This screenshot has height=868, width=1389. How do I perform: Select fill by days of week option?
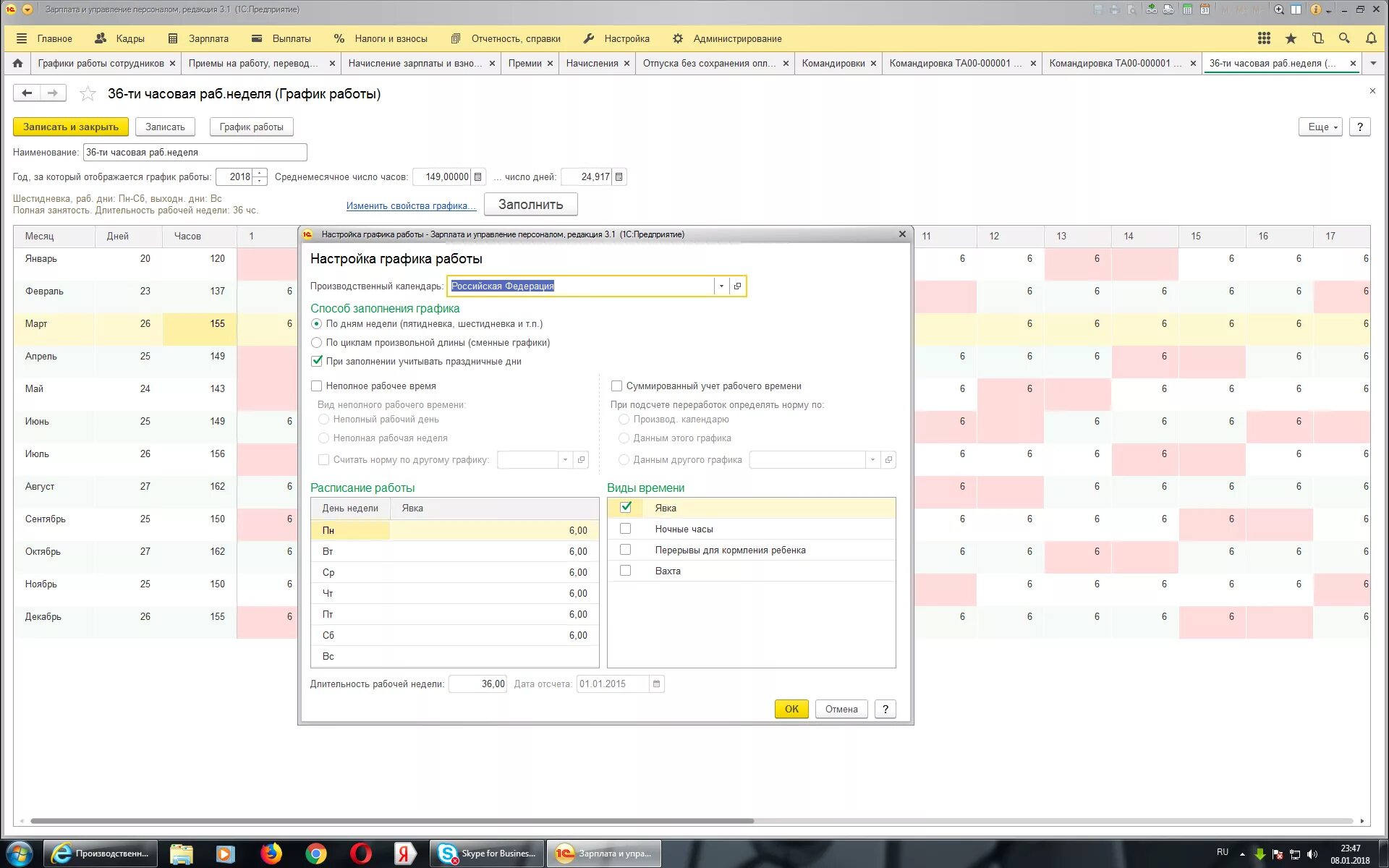click(316, 323)
